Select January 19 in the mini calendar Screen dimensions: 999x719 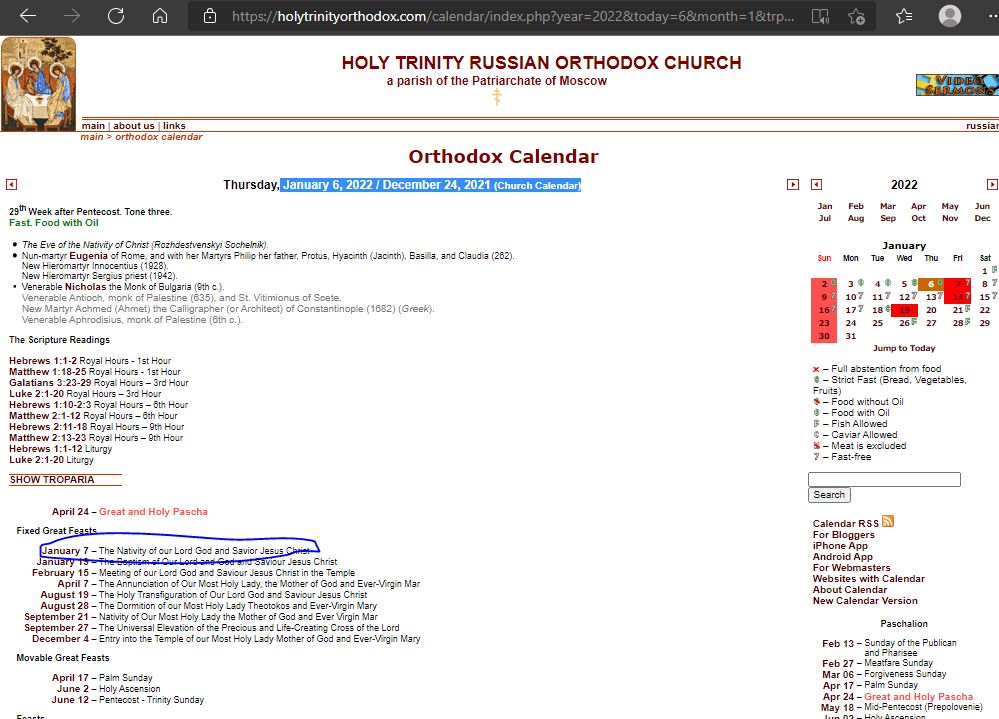point(904,310)
